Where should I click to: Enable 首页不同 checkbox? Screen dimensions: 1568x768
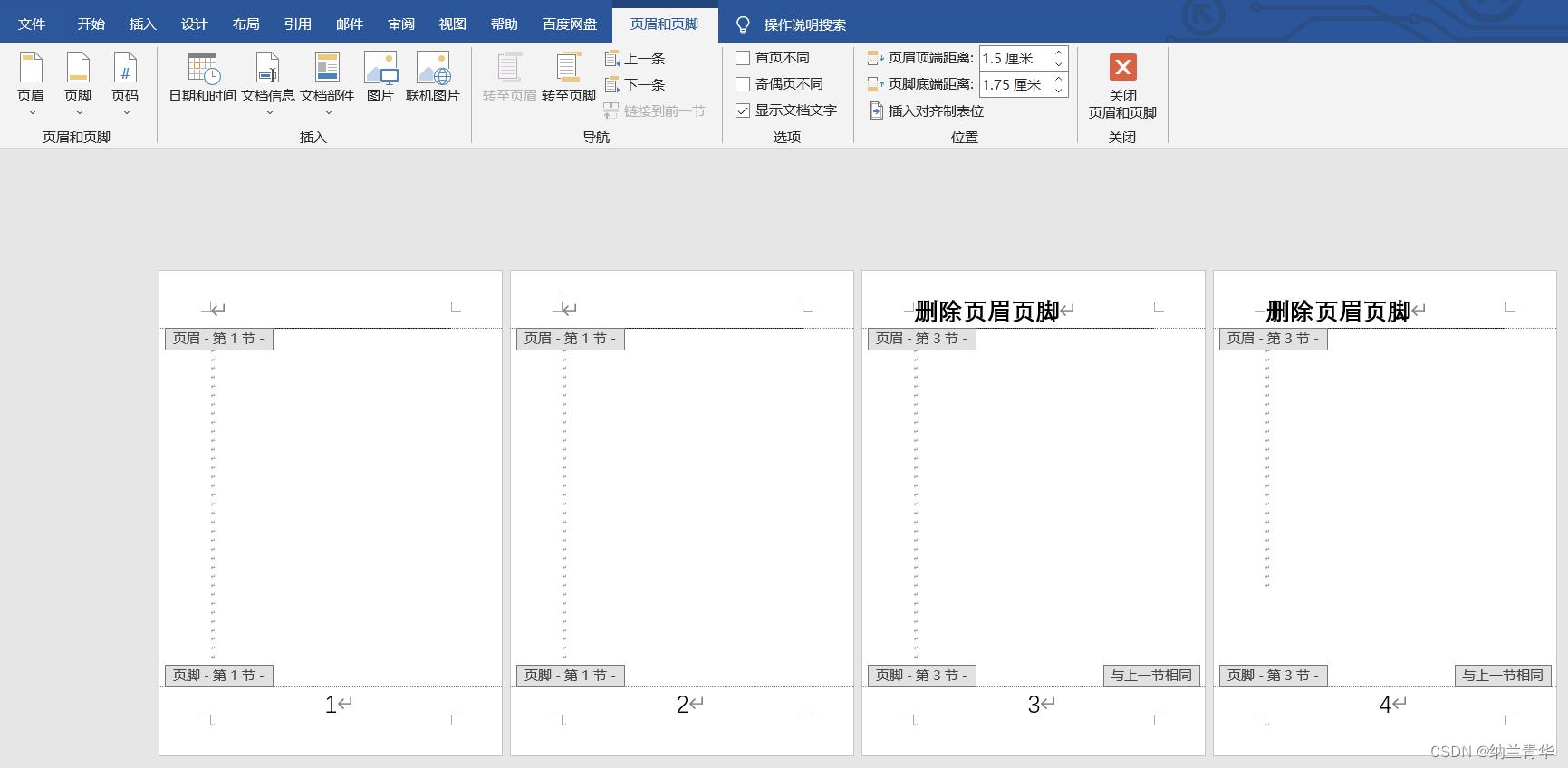743,58
